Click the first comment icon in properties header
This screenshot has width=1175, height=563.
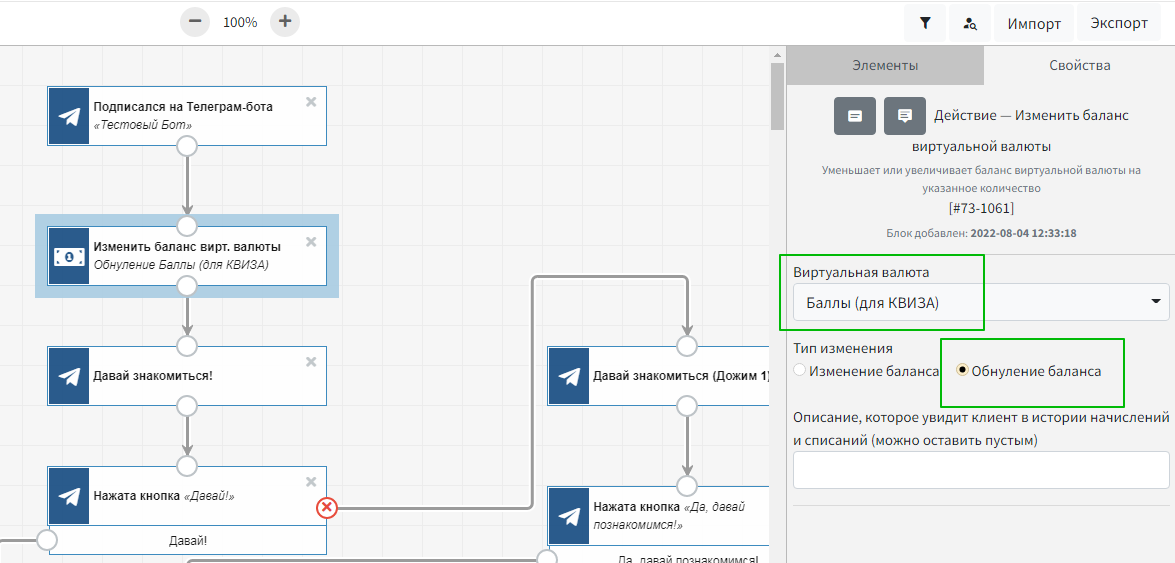(855, 116)
